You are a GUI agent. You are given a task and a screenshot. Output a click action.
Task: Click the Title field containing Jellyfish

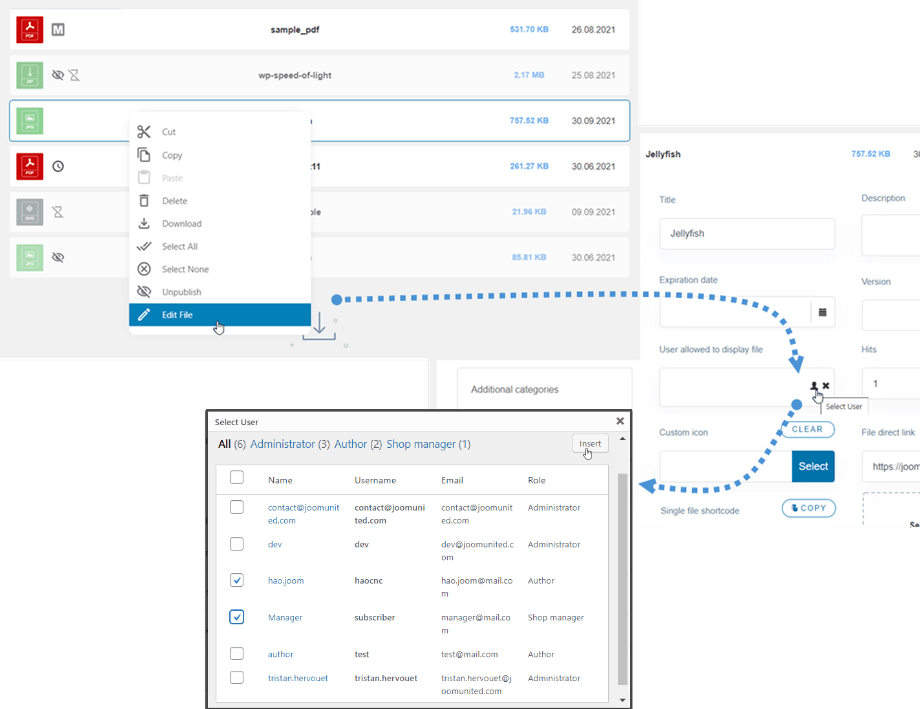(746, 234)
